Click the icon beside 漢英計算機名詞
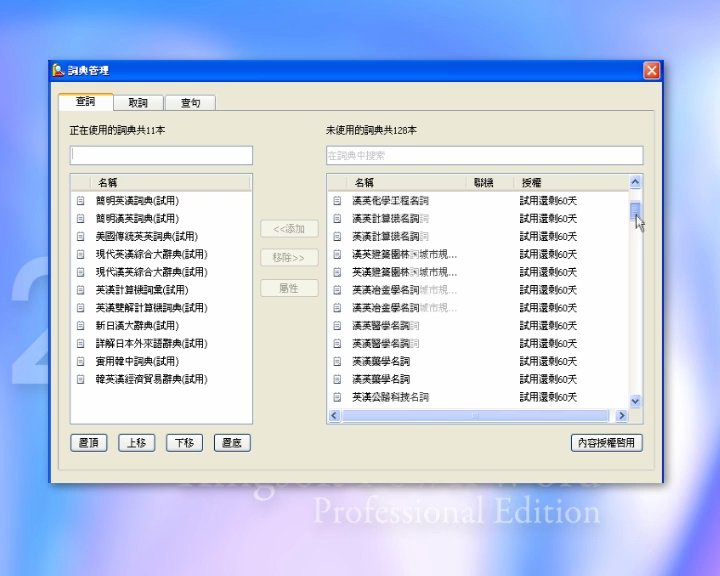 (x=337, y=219)
